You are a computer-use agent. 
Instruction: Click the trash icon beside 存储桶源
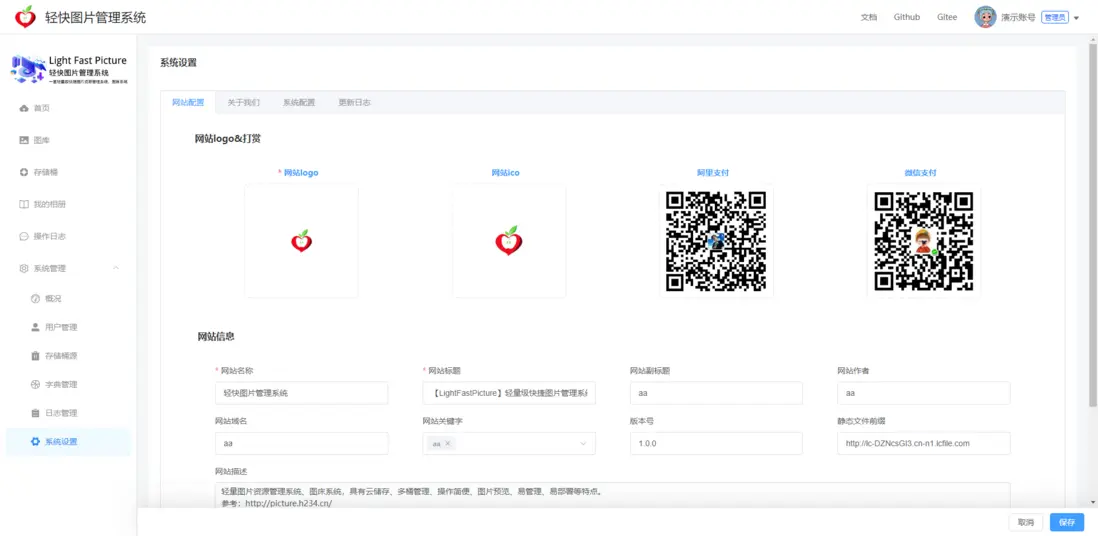[35, 356]
